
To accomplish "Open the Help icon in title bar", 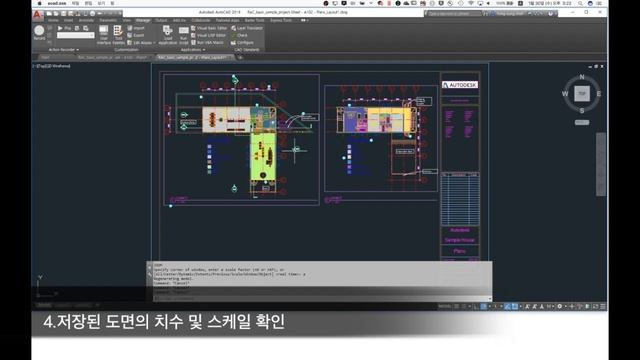I will [550, 13].
